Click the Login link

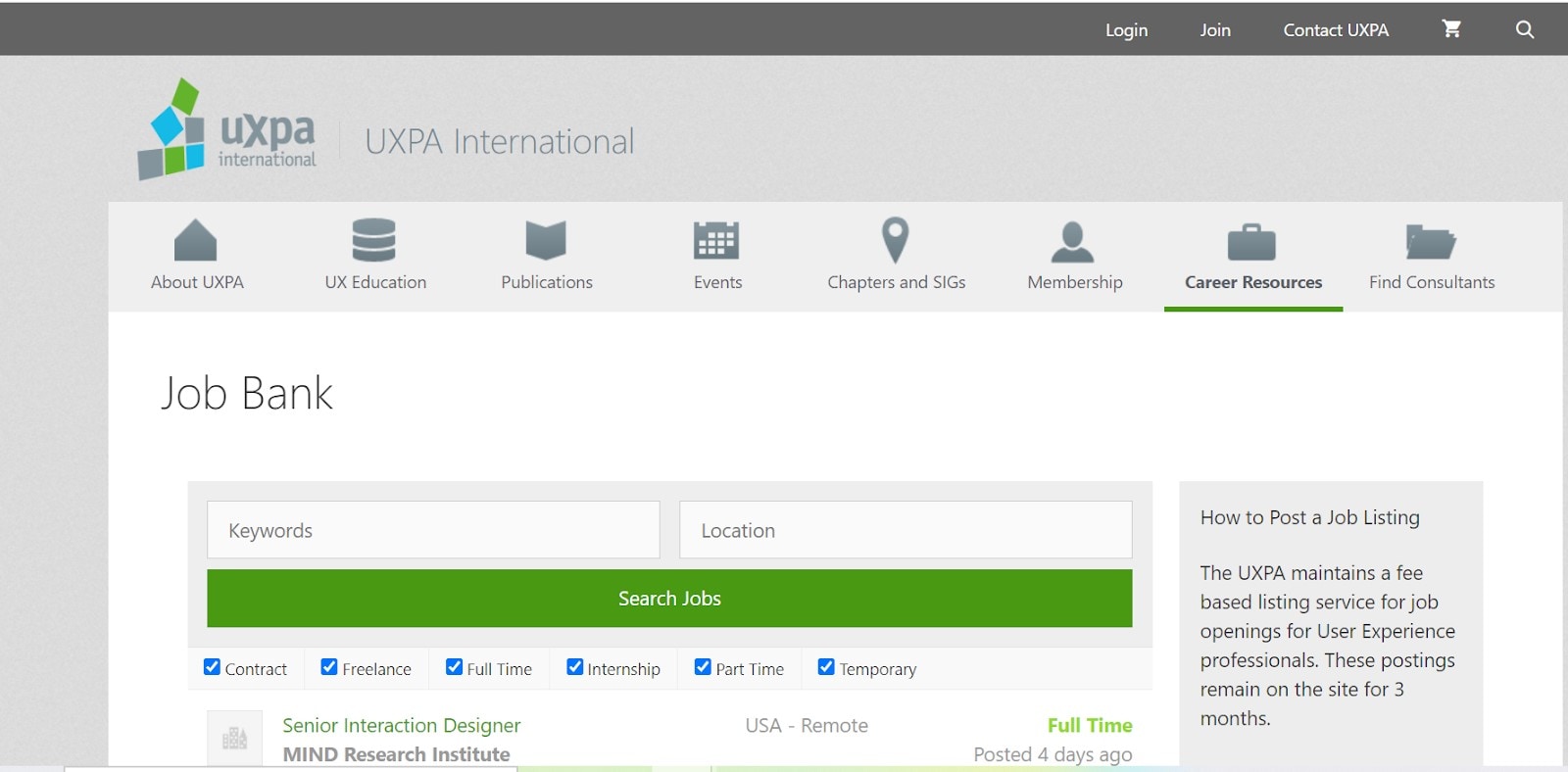[x=1126, y=30]
